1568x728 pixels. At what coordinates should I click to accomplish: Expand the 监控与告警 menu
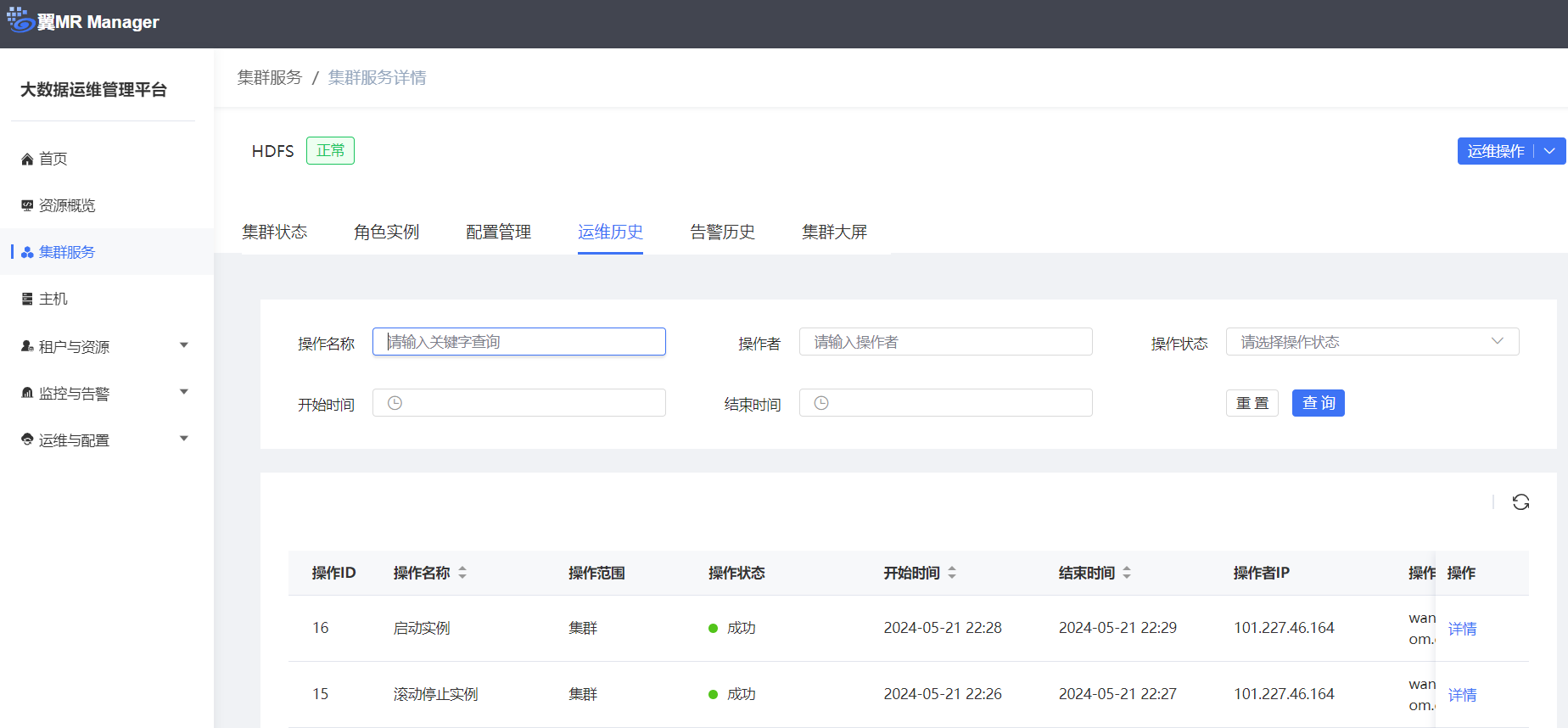click(184, 392)
